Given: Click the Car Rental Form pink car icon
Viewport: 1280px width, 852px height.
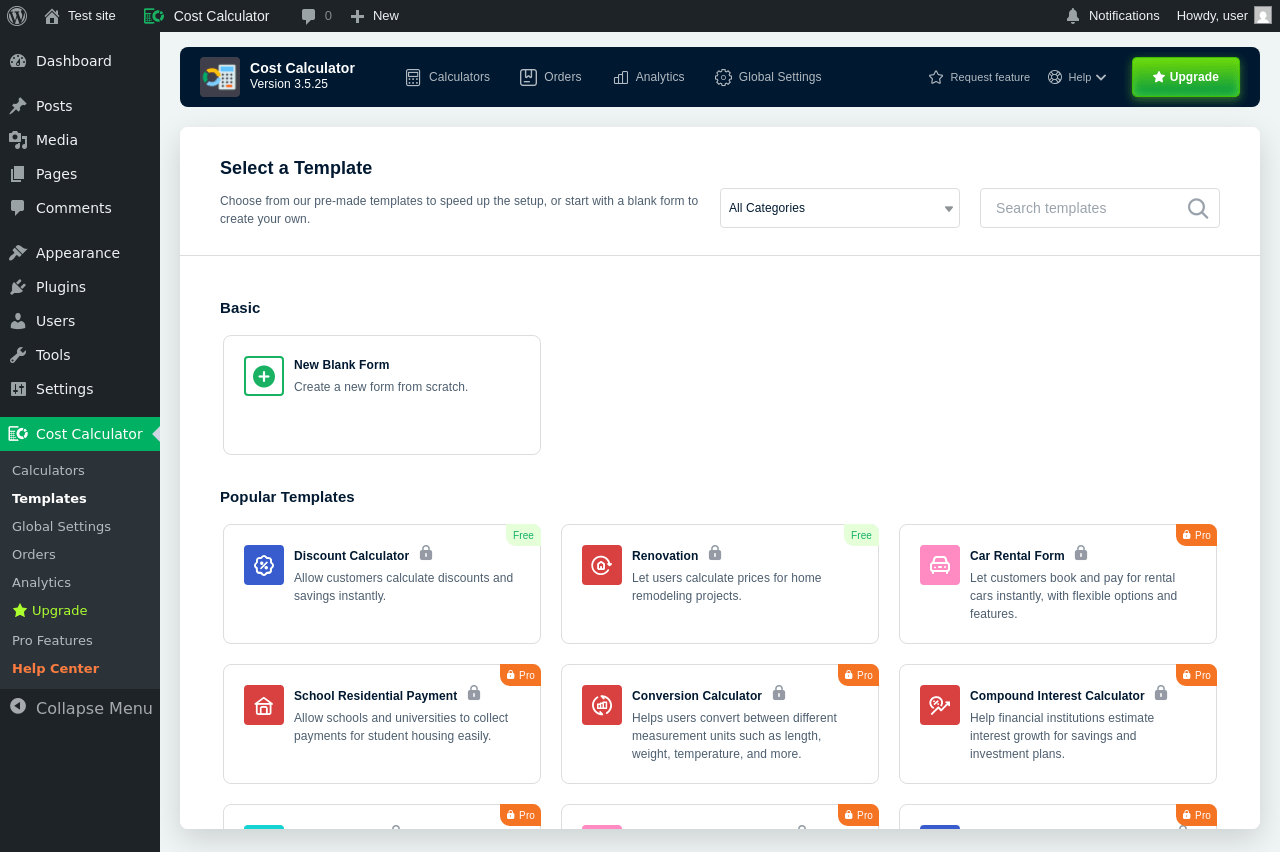Looking at the screenshot, I should 940,565.
